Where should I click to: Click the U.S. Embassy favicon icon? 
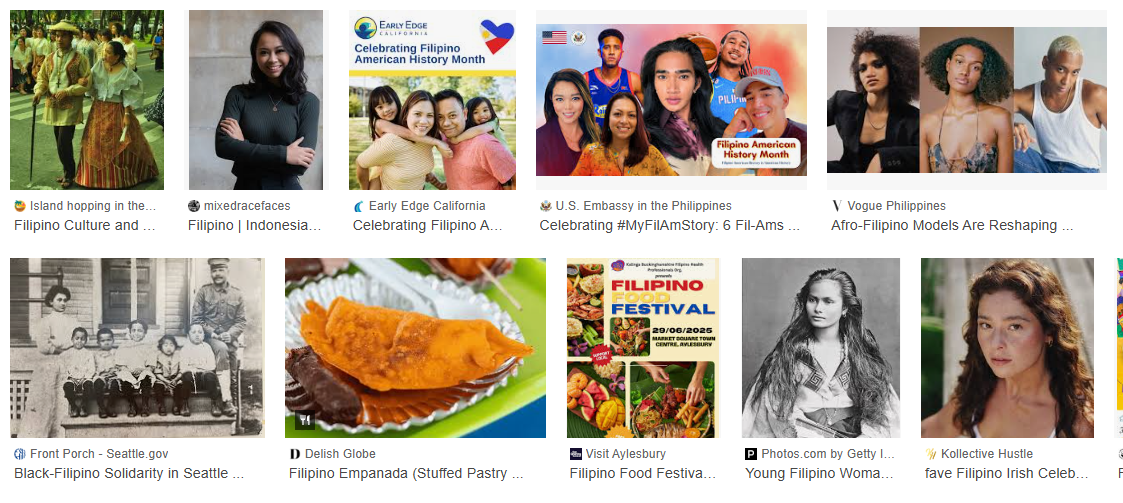point(546,206)
